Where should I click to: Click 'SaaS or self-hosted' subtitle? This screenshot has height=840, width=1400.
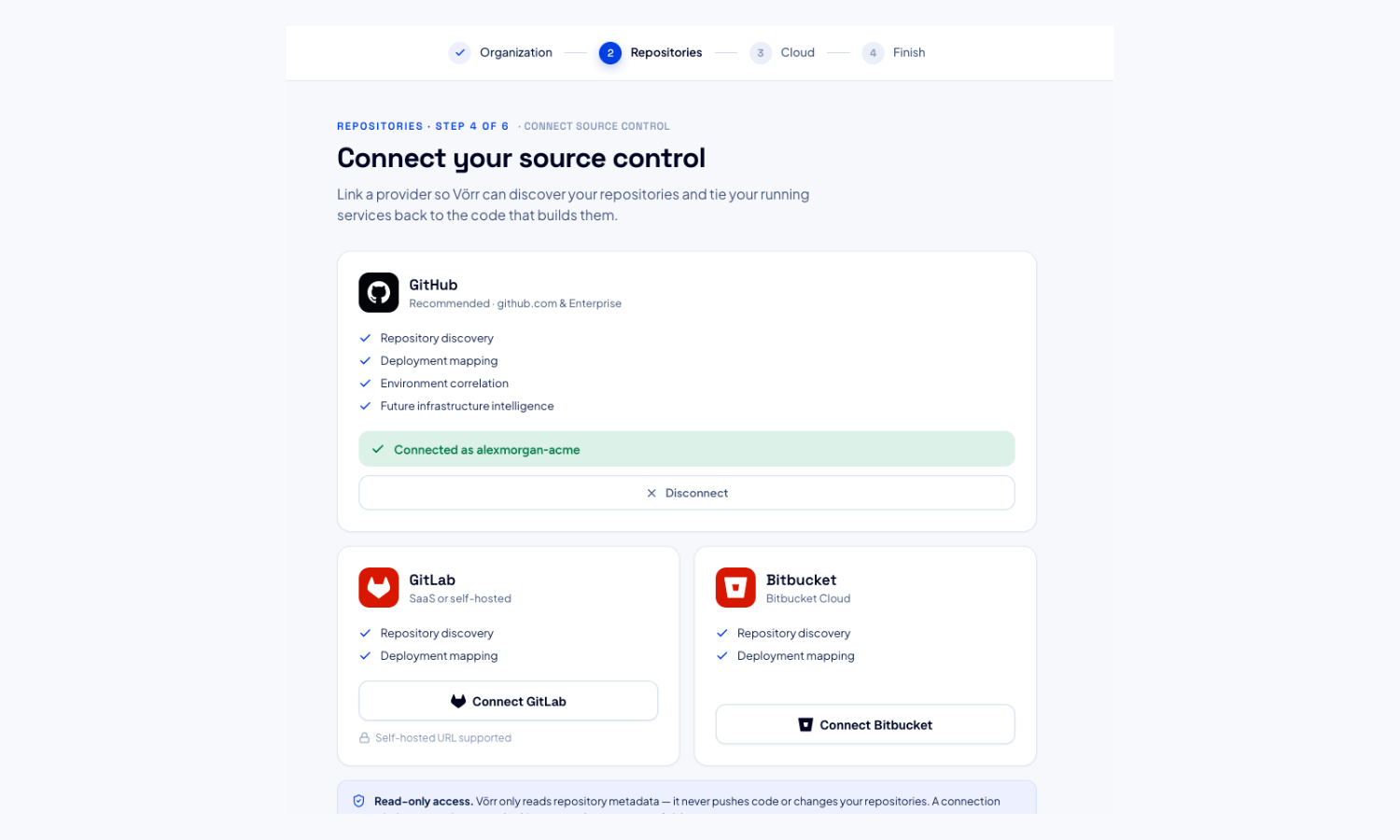[x=460, y=598]
